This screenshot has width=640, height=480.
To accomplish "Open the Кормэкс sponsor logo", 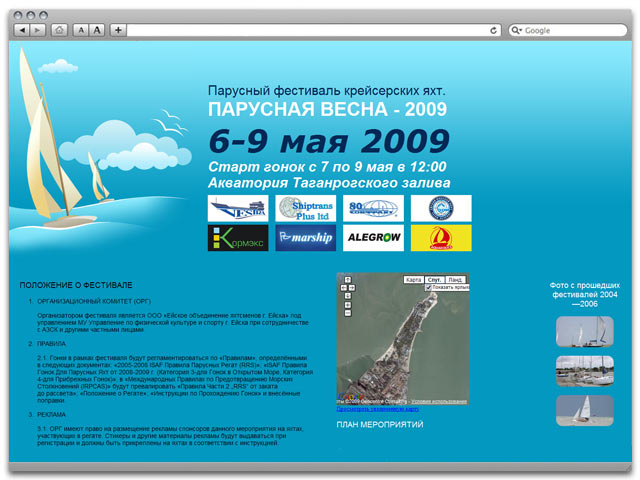I will pos(238,238).
